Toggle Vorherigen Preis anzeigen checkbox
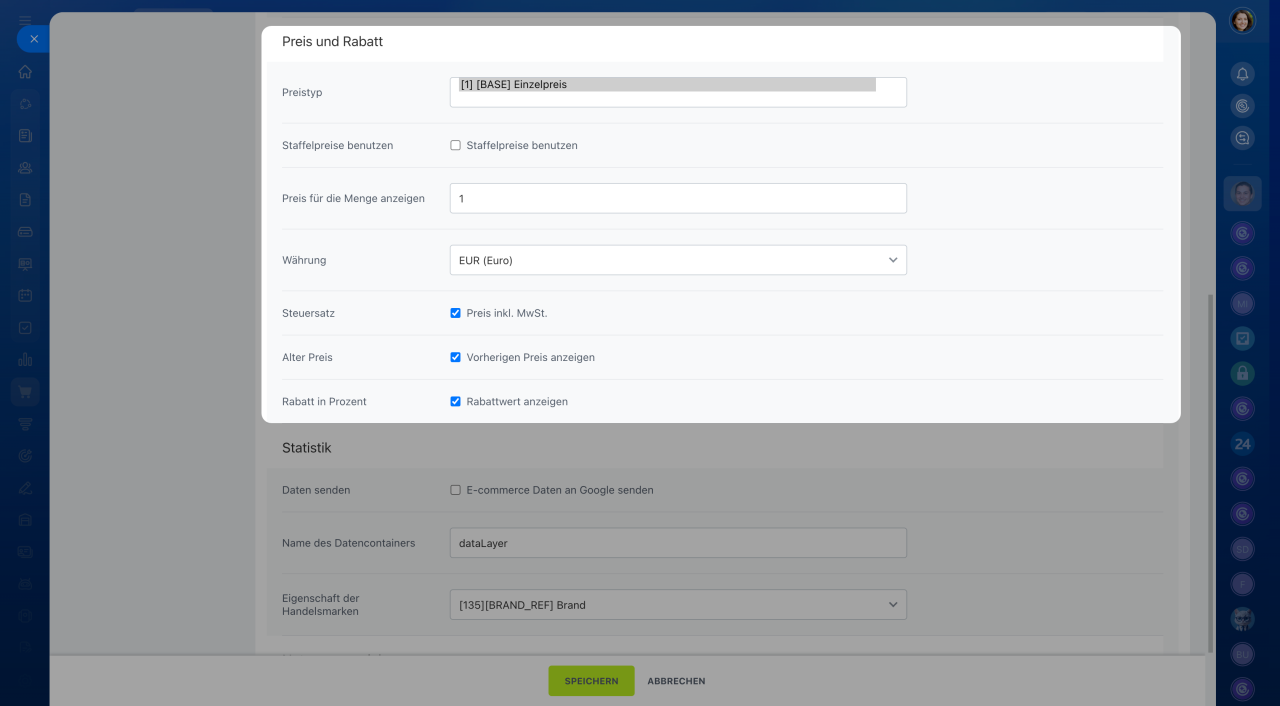Viewport: 1280px width, 706px height. (x=455, y=357)
